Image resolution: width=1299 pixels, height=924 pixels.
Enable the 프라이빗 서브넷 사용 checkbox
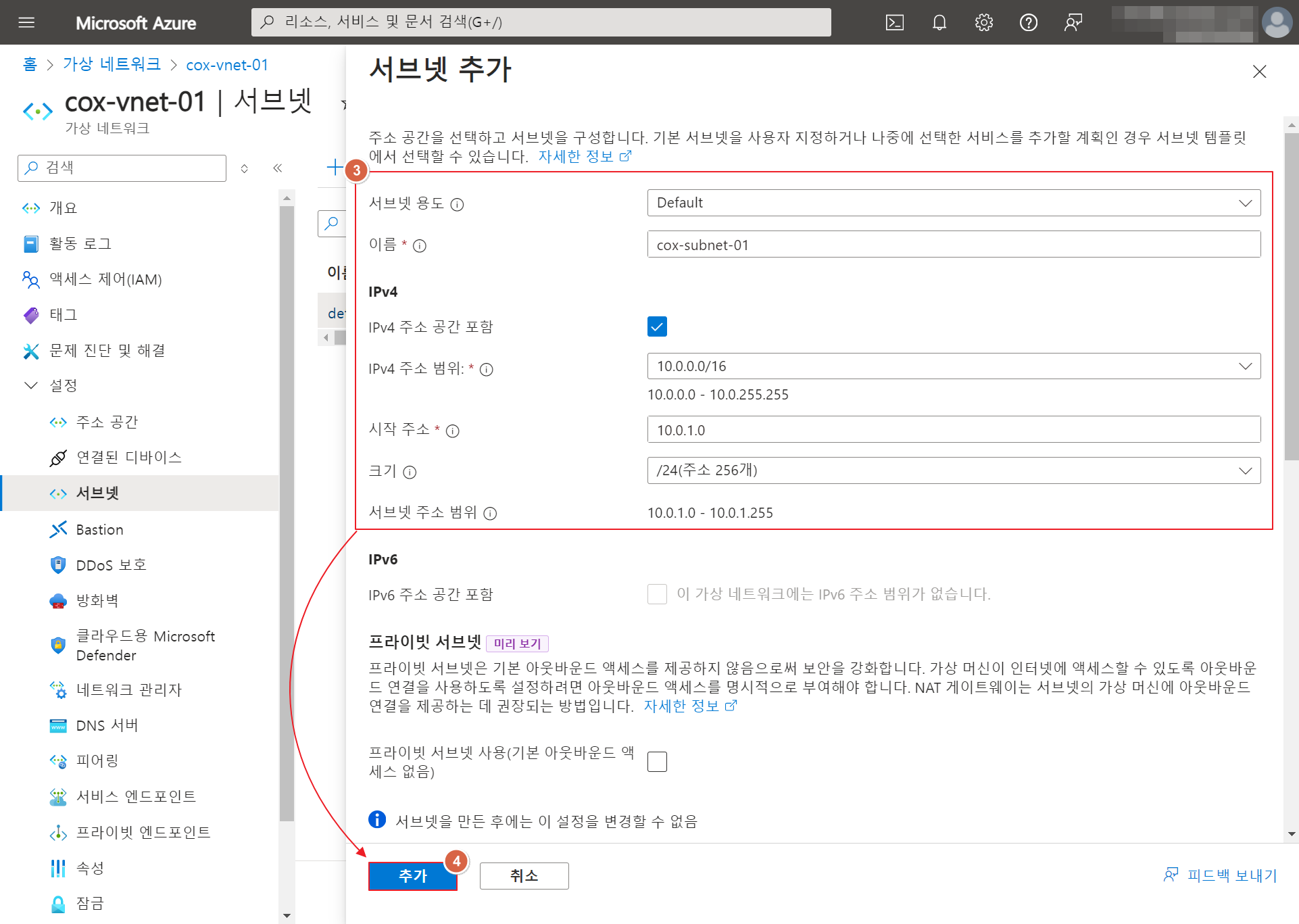(657, 762)
